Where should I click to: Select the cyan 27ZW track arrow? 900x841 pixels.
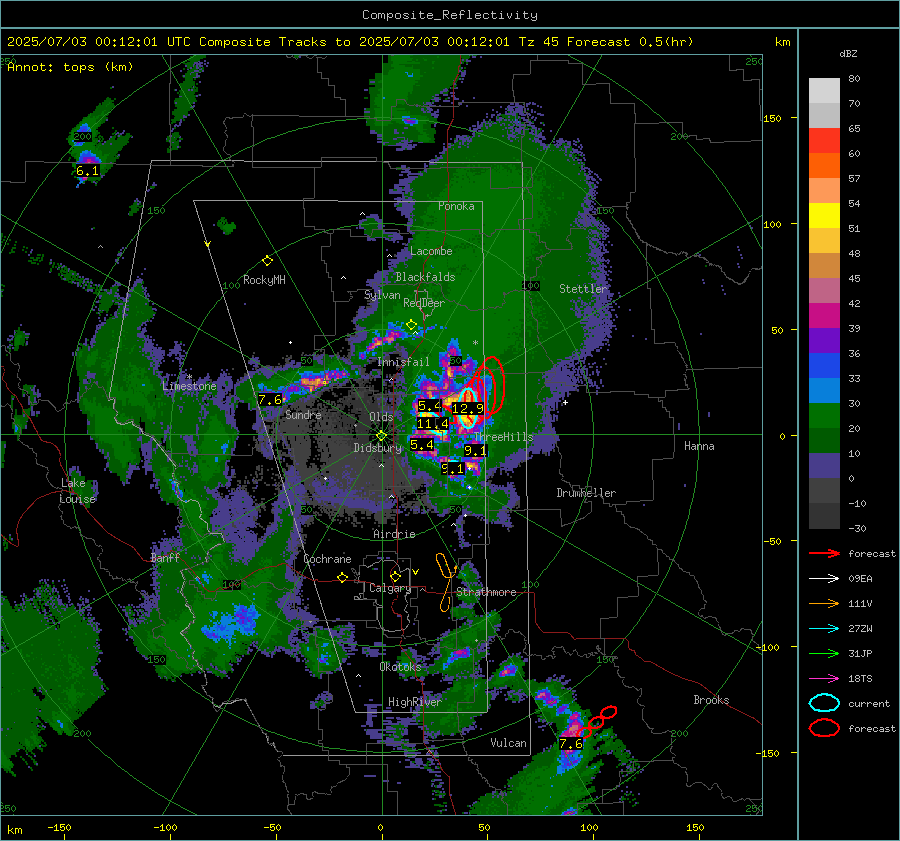click(x=824, y=629)
